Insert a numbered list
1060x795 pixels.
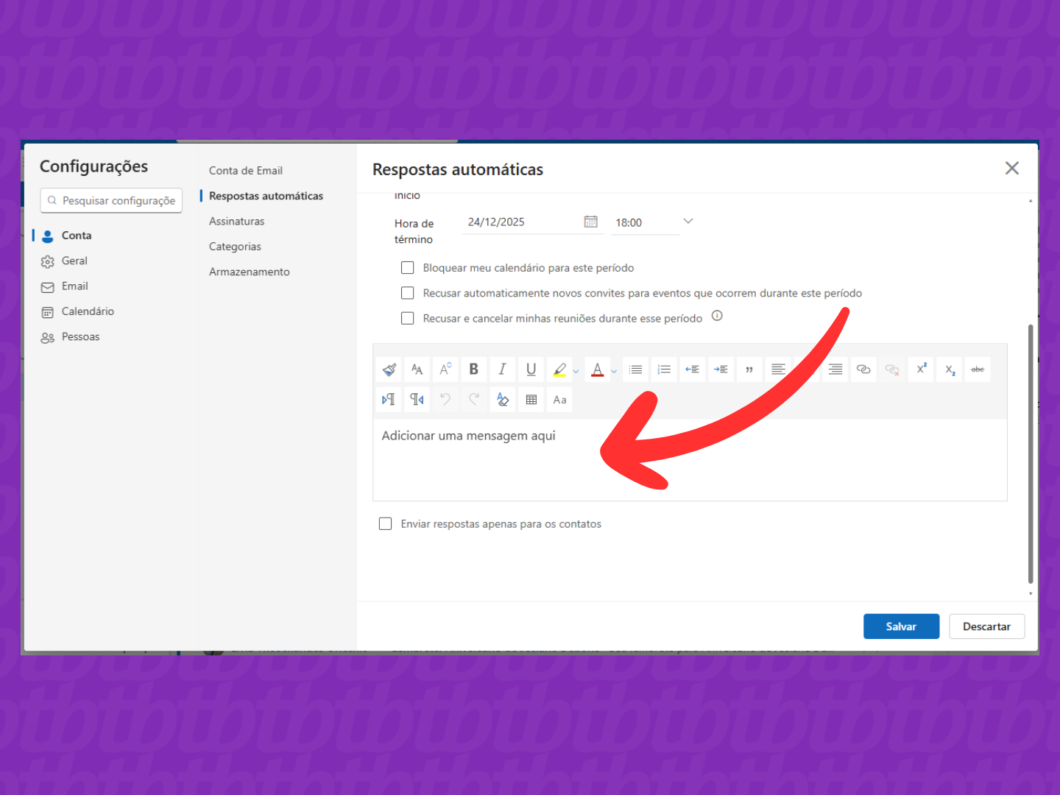664,369
